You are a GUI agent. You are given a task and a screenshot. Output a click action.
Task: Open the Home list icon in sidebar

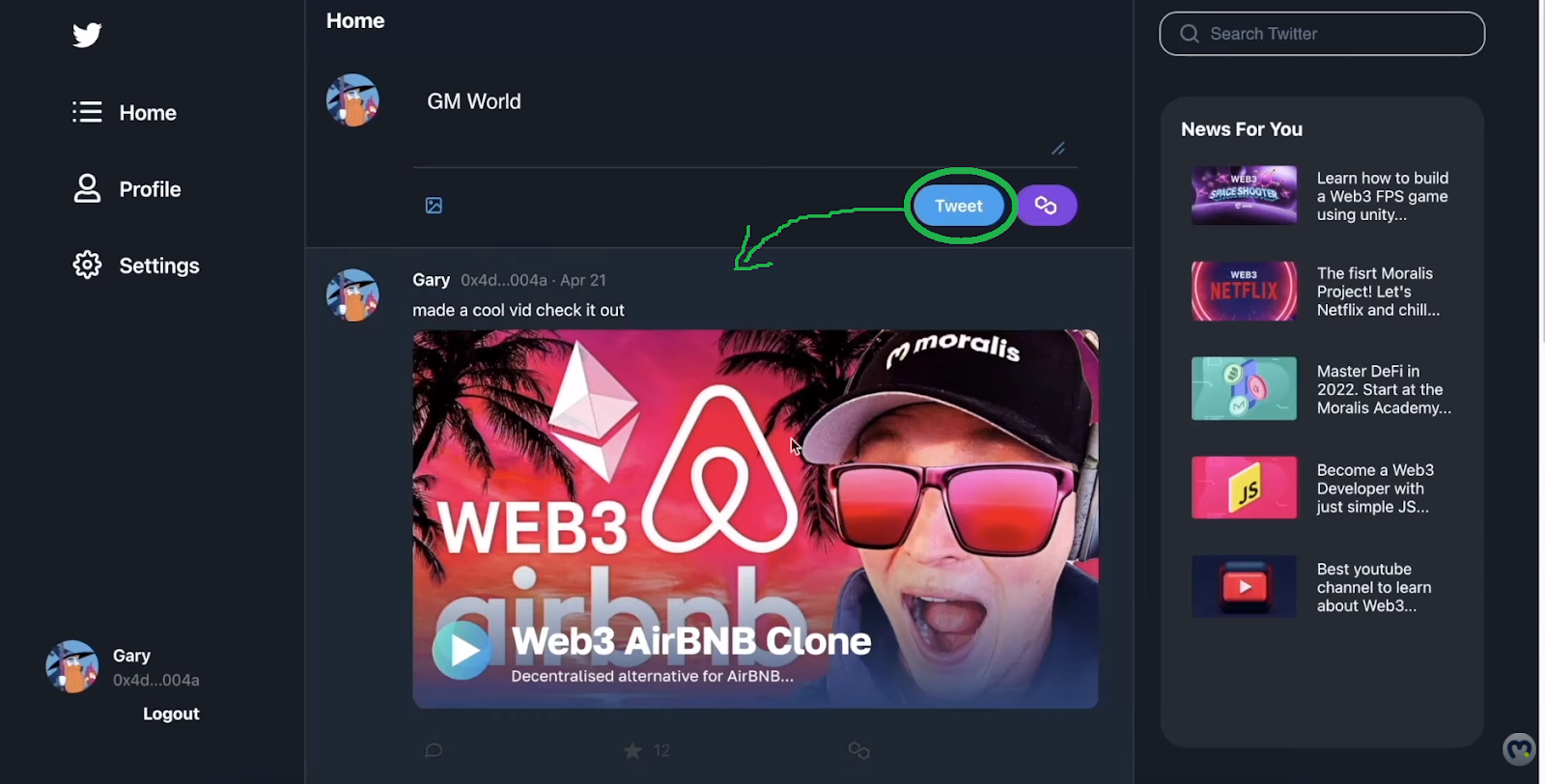coord(87,112)
